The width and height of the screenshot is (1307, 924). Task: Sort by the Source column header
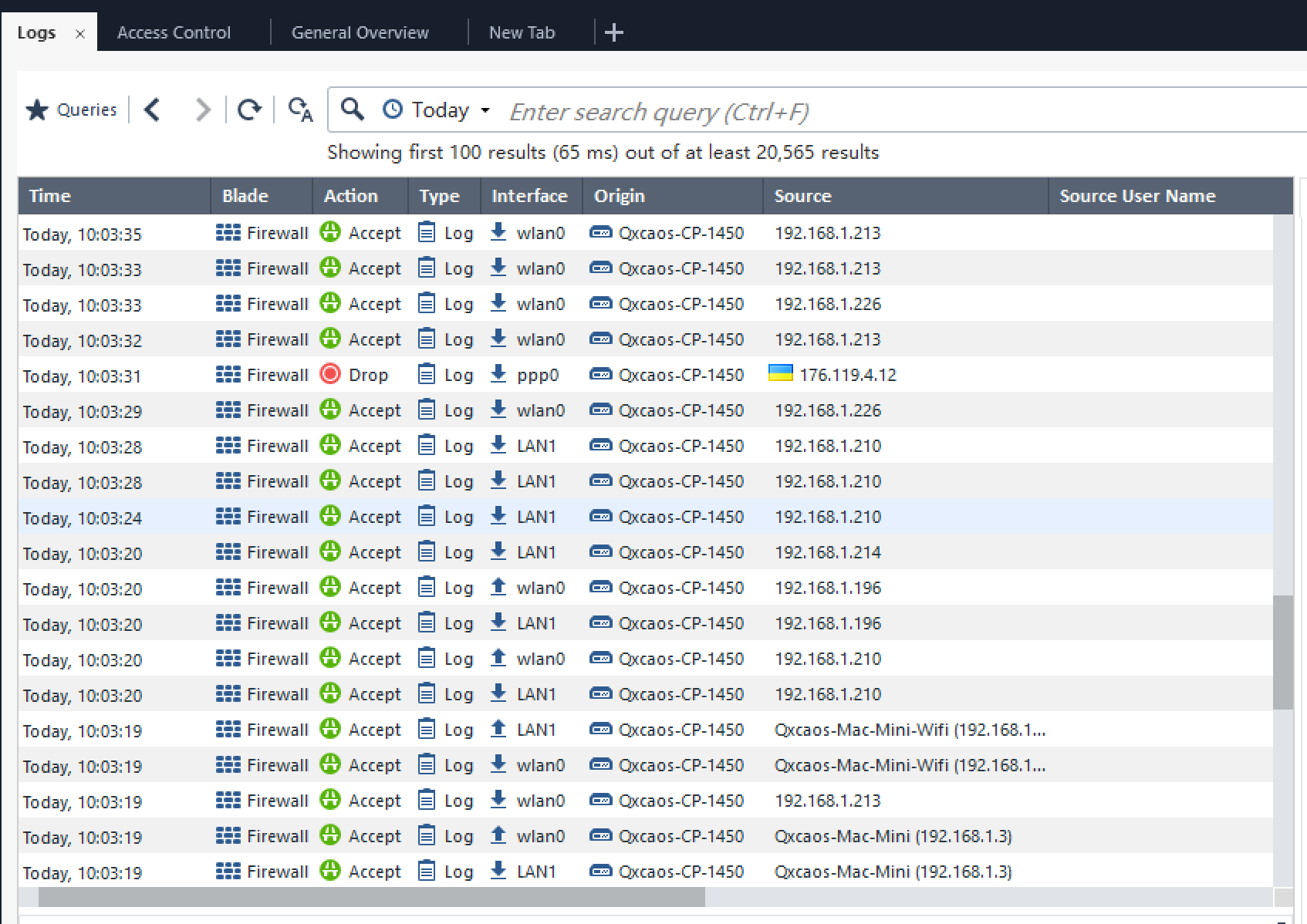[x=906, y=196]
